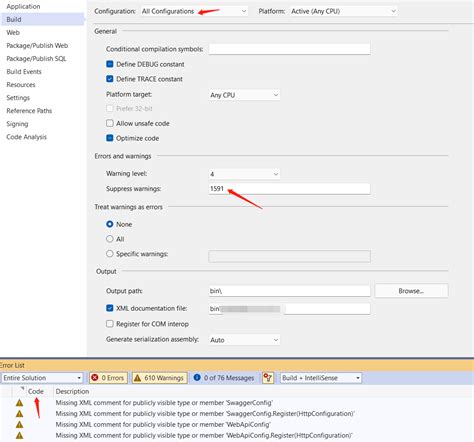Viewport: 474px width, 442px height.
Task: Click the Browse button for output path
Action: [x=411, y=291]
